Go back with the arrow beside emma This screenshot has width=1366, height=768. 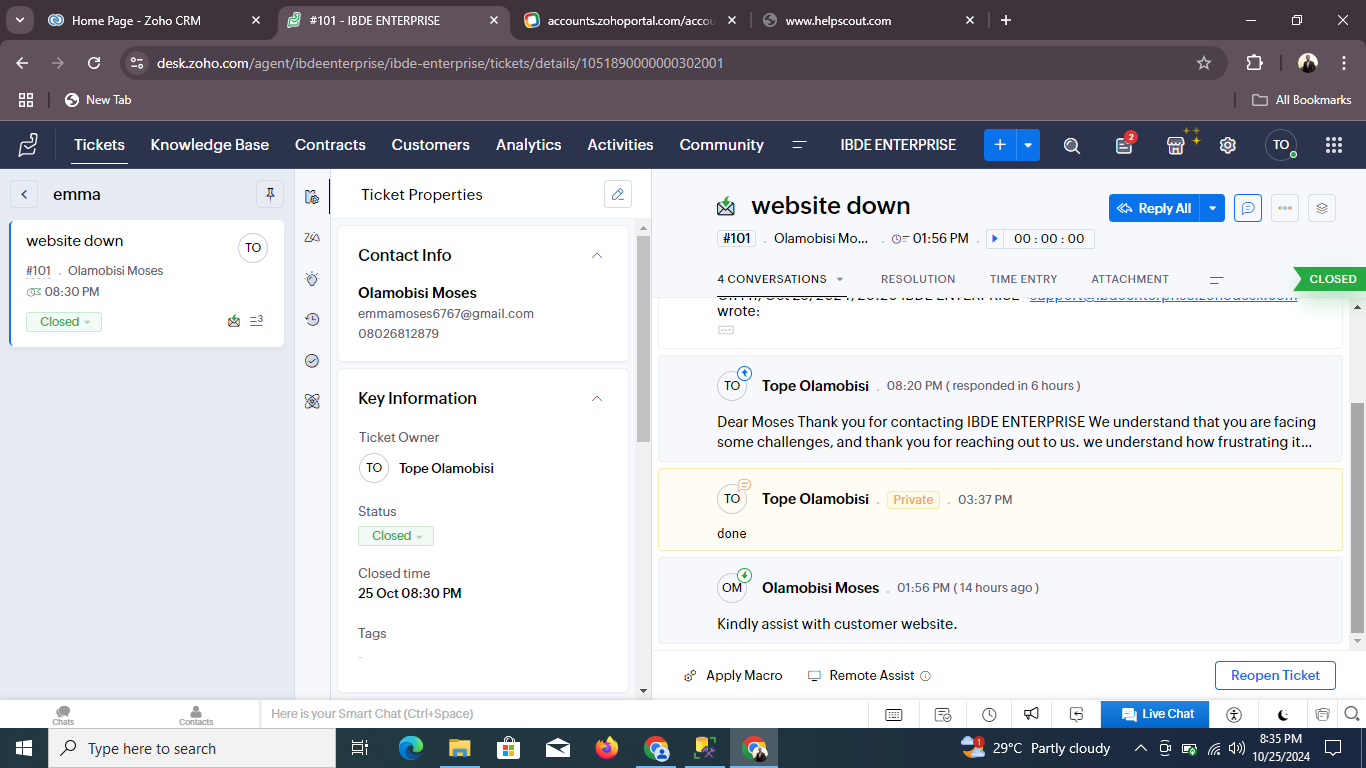pos(24,194)
